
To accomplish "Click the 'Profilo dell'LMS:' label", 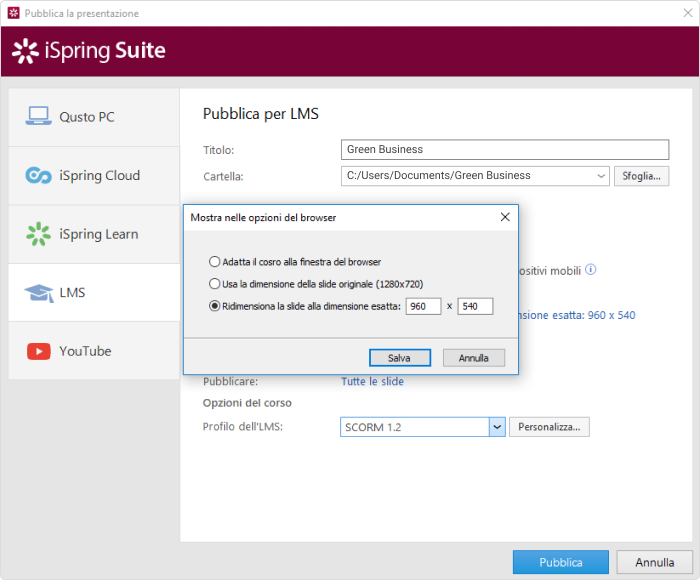I will click(243, 427).
